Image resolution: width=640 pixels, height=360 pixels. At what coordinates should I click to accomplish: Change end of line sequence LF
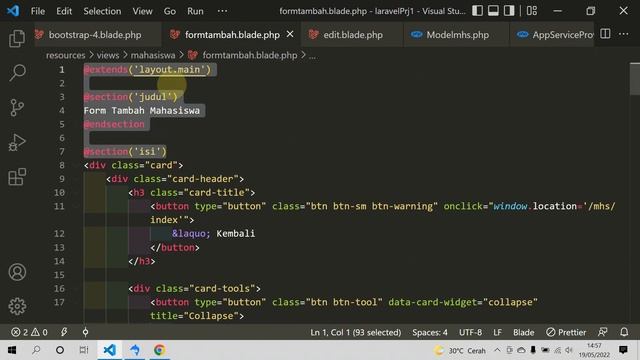pos(497,332)
